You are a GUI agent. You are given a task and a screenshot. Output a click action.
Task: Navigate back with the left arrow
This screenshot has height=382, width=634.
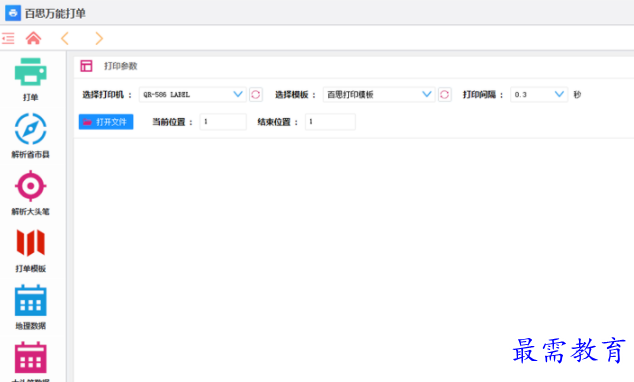(x=65, y=38)
